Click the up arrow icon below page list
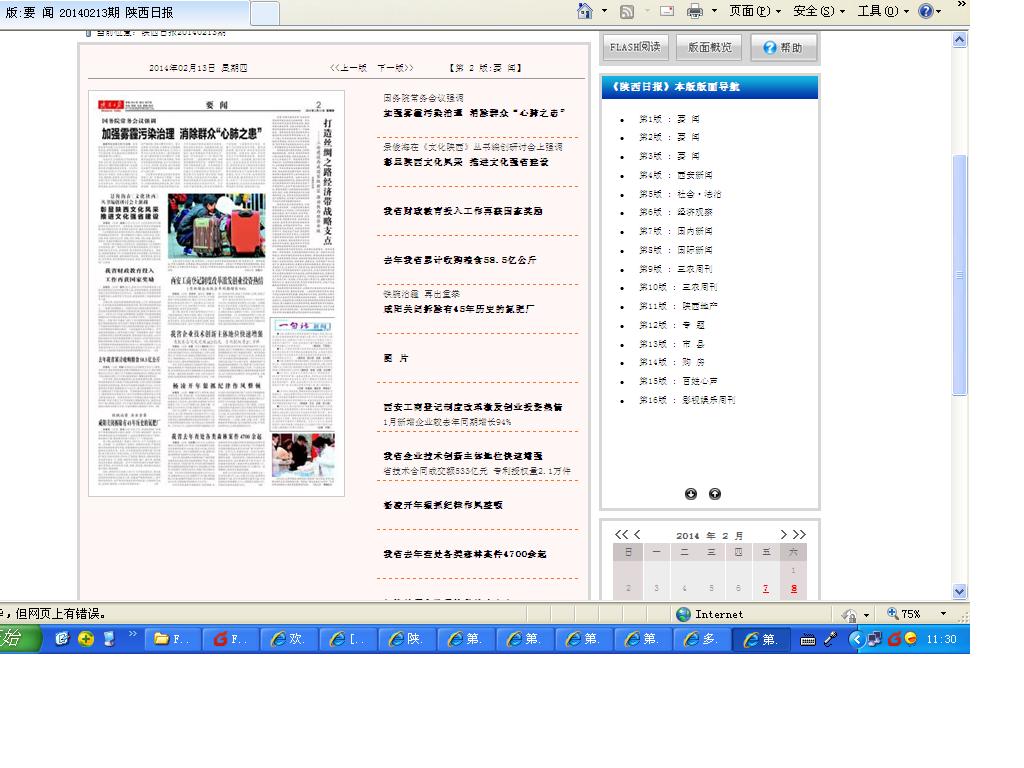 click(715, 494)
